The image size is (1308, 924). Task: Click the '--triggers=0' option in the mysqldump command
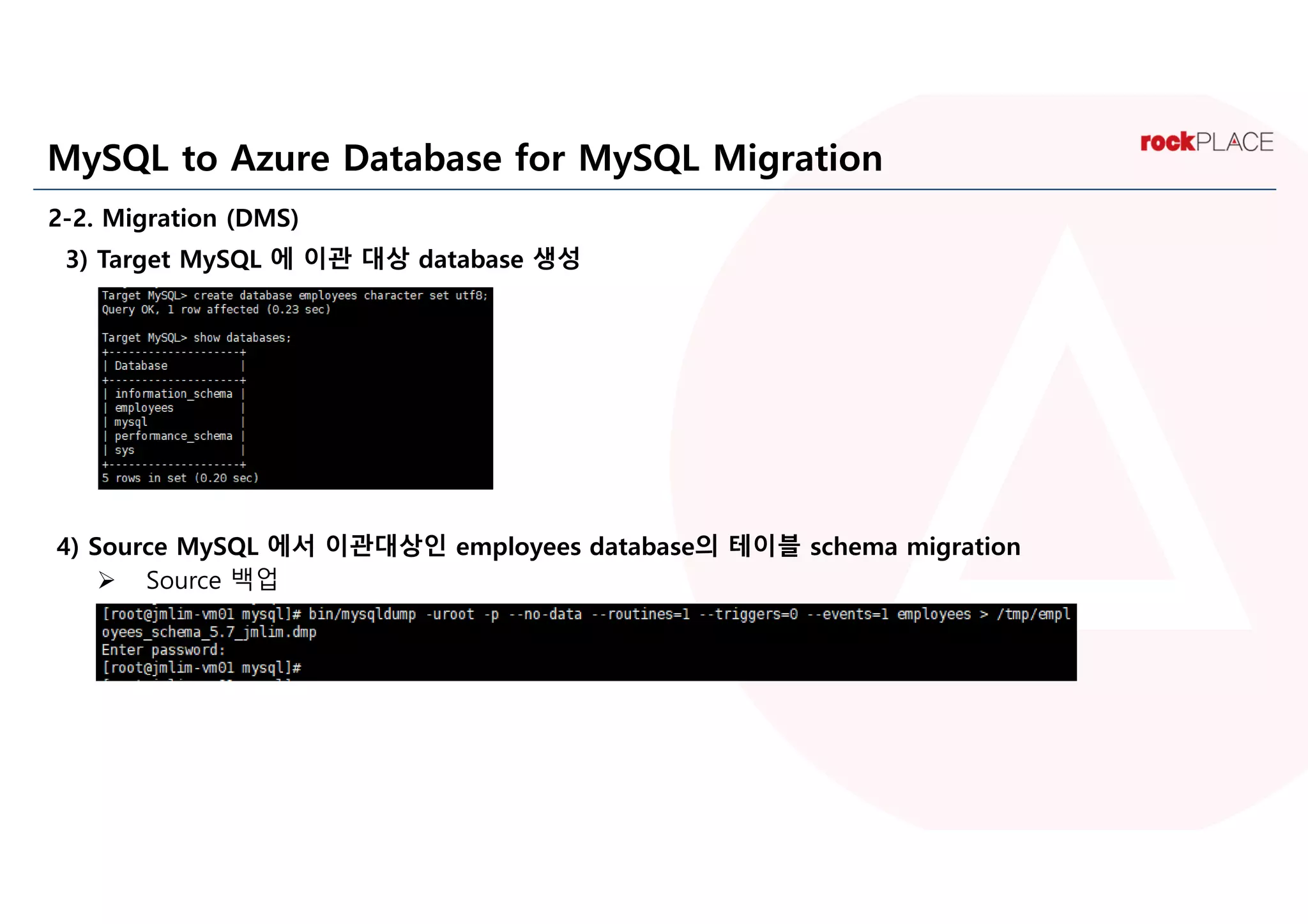pyautogui.click(x=749, y=614)
